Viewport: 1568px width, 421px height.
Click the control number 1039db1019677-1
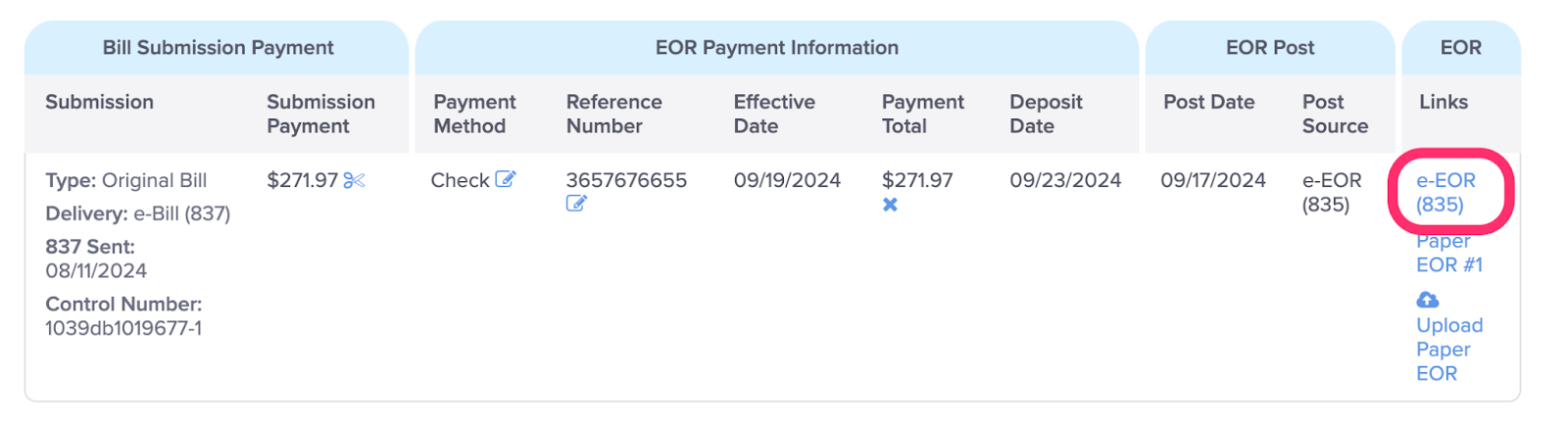click(x=123, y=328)
